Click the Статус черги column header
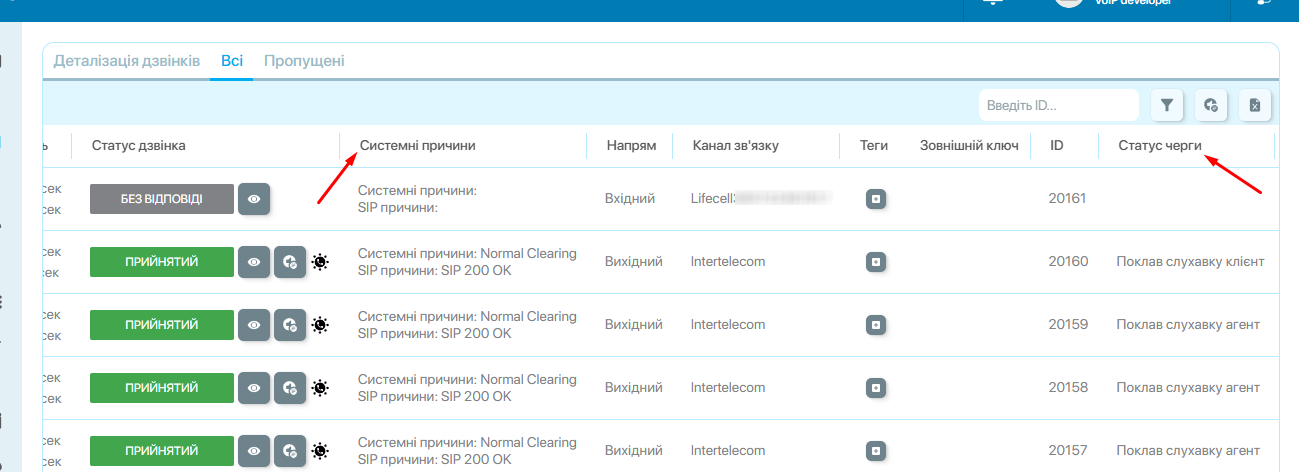Screen dimensions: 1299x472 pyautogui.click(x=1160, y=146)
